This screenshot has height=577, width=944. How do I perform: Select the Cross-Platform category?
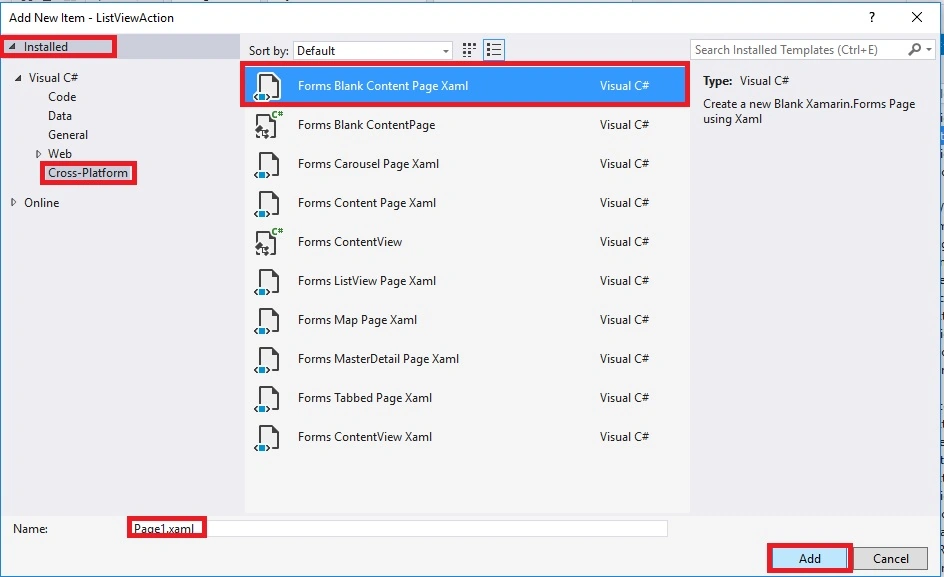88,173
